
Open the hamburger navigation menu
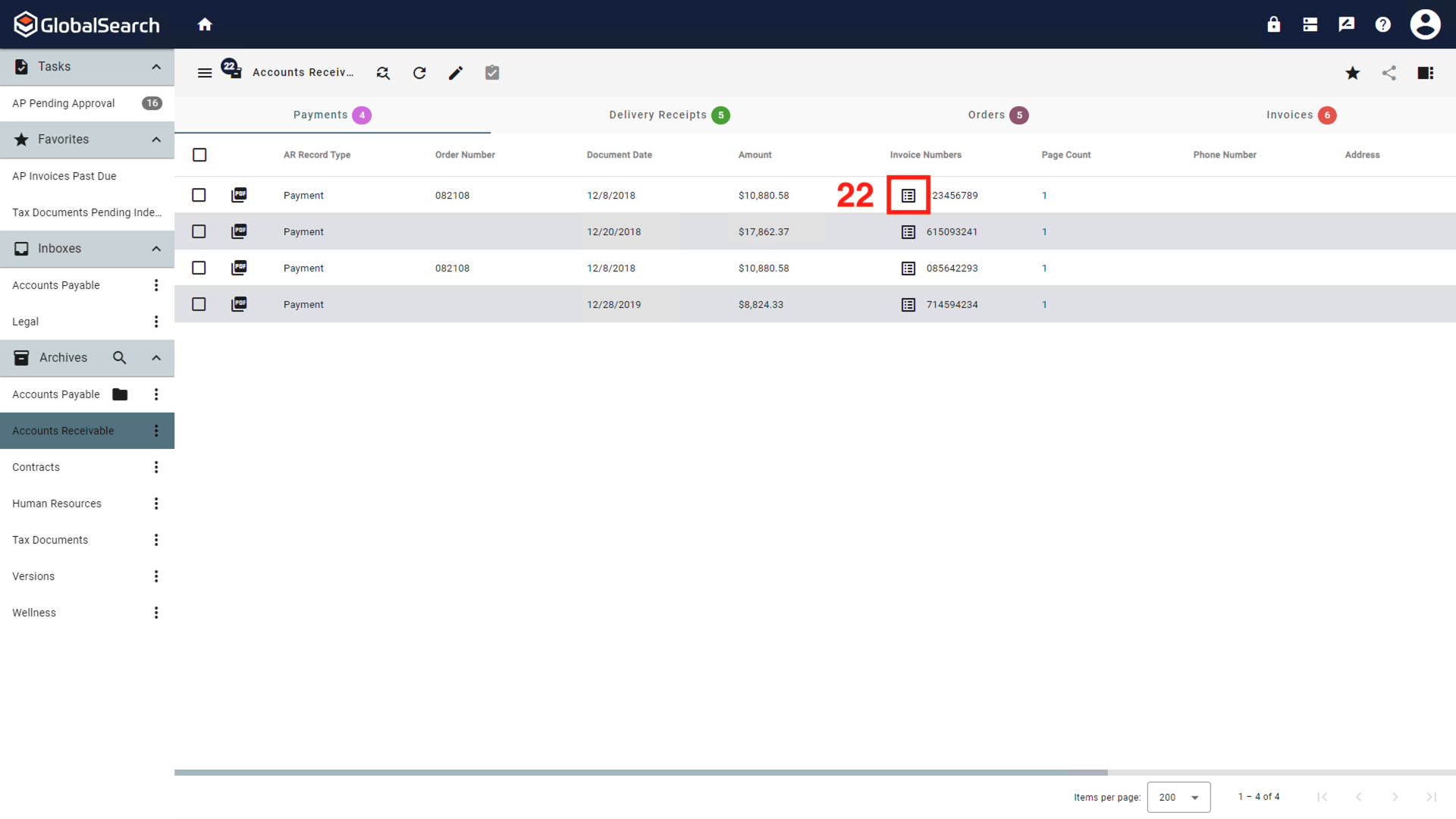(205, 73)
